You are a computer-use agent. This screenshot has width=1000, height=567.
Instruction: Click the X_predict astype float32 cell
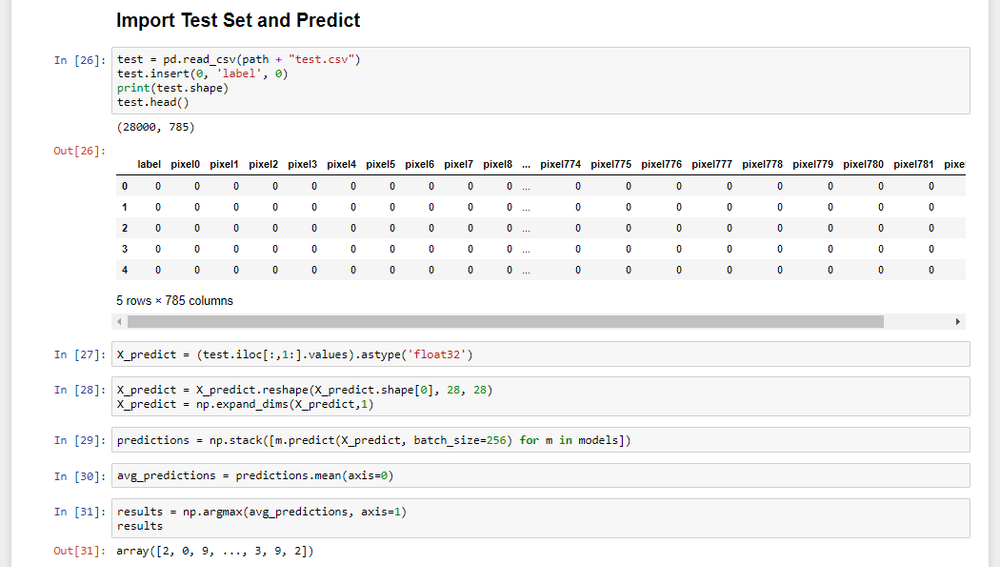point(540,354)
